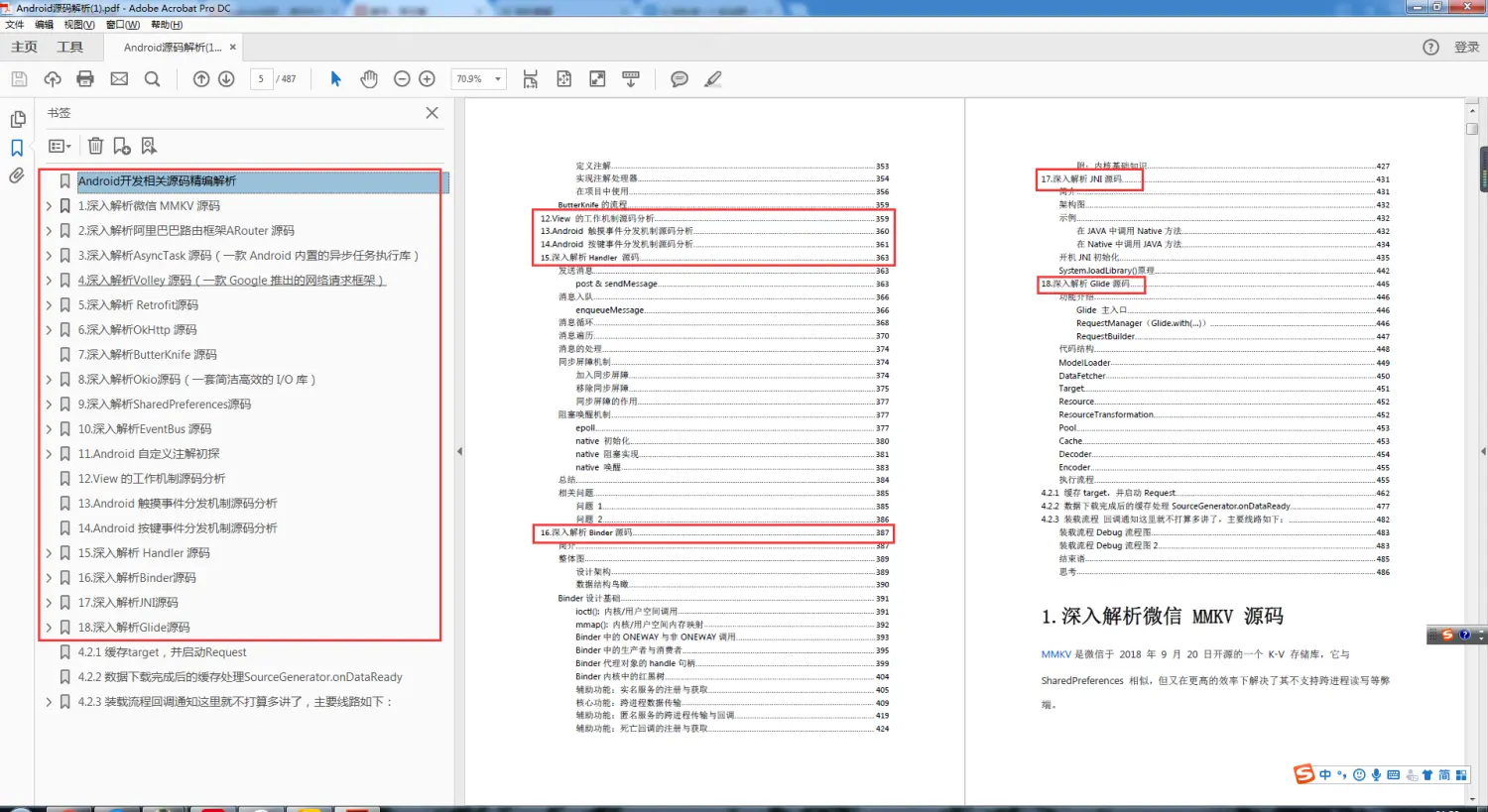Screen dimensions: 1488x812
Task: Close the Android源码解析 document tab
Action: [233, 47]
